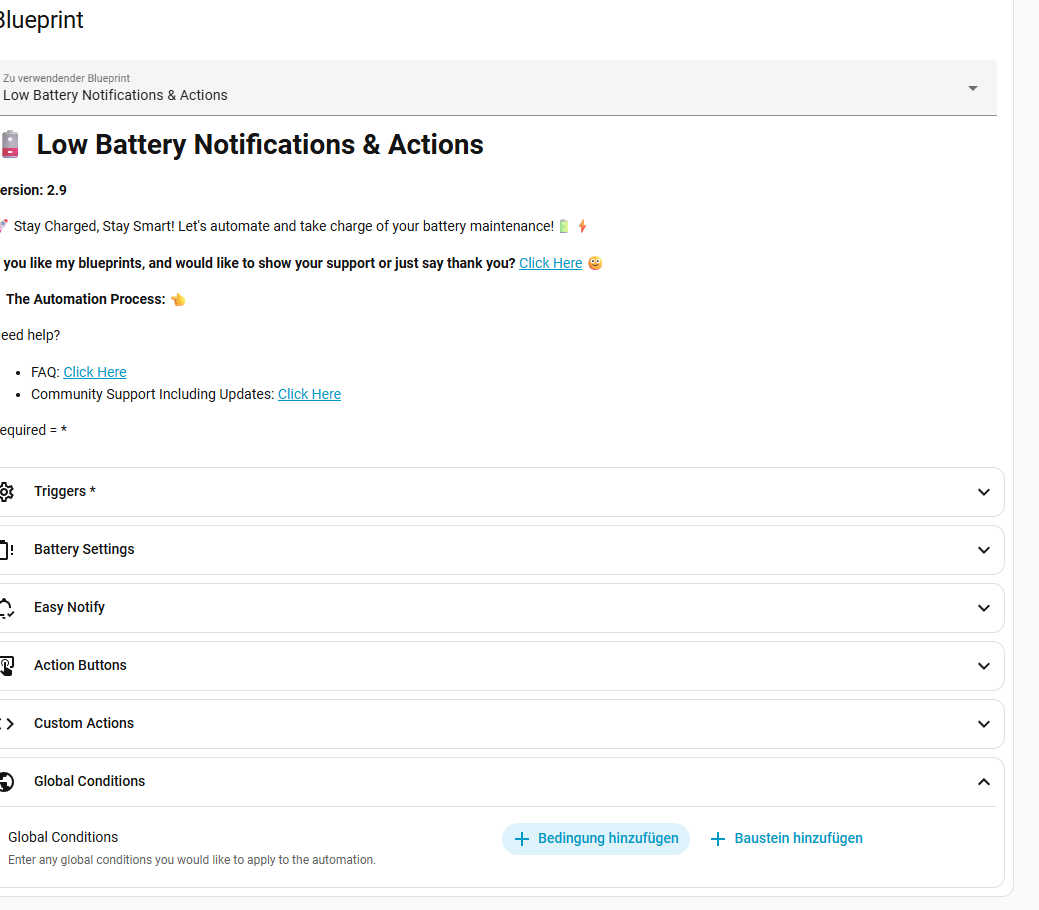Open the FAQ 'Click Here' link
This screenshot has height=910, width=1039.
coord(95,372)
